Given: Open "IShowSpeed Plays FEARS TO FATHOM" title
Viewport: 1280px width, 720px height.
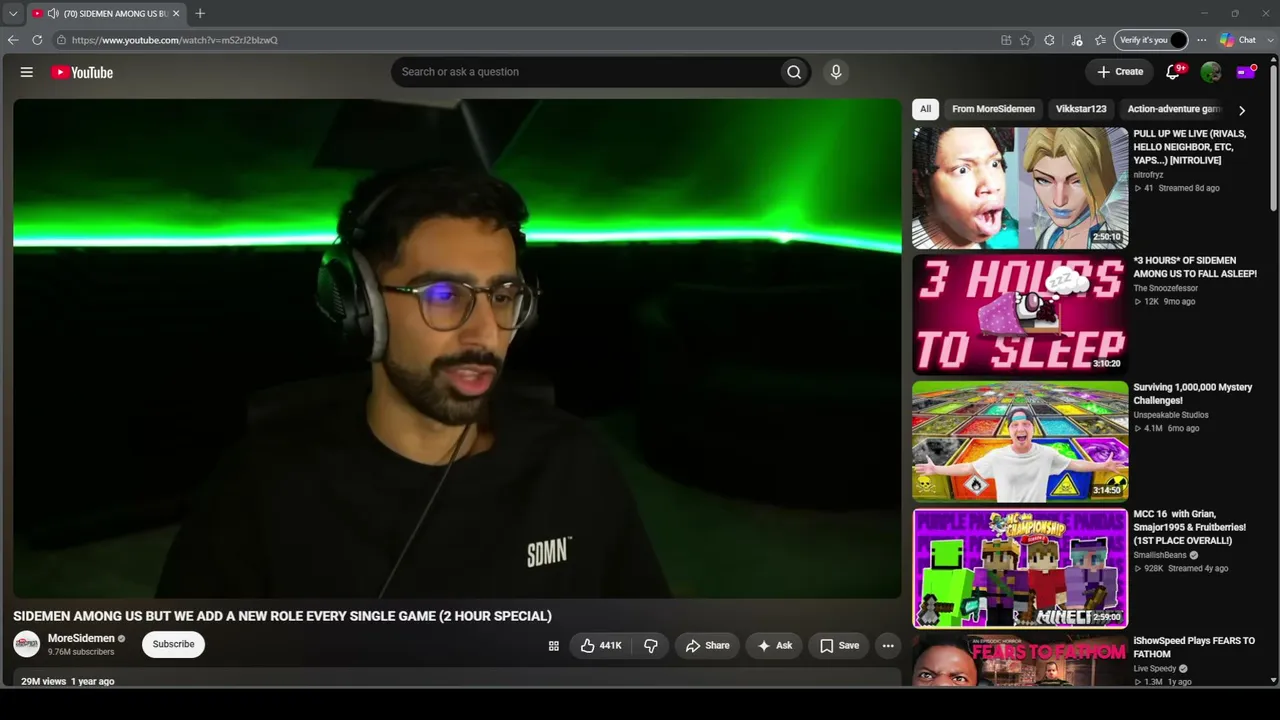Looking at the screenshot, I should 1194,647.
